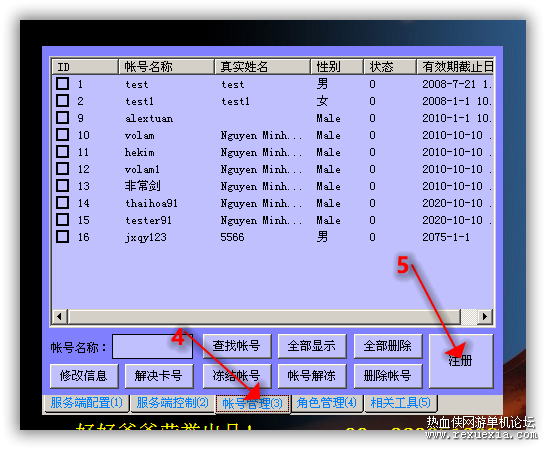Check the checkbox for account test1 (ID 2)
Image resolution: width=546 pixels, height=450 pixels.
(x=63, y=101)
